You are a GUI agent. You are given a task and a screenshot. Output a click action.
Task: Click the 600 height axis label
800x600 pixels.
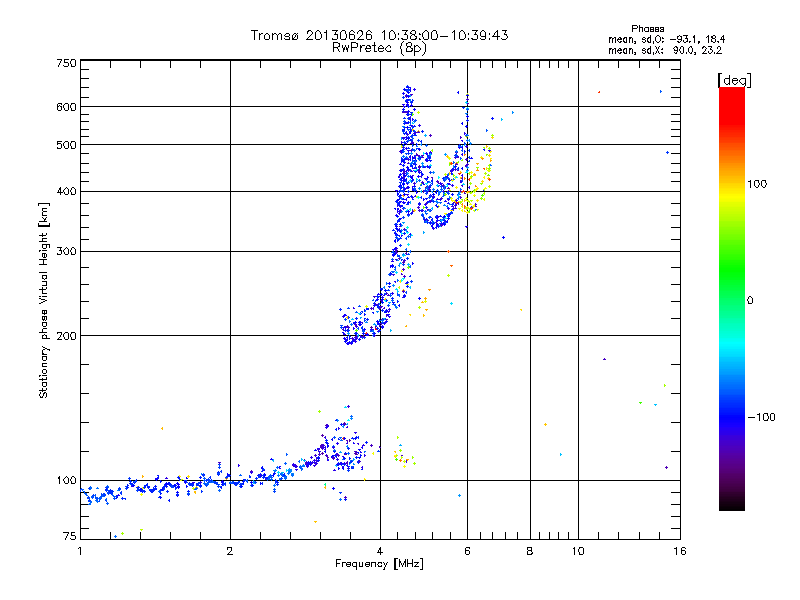click(66, 107)
